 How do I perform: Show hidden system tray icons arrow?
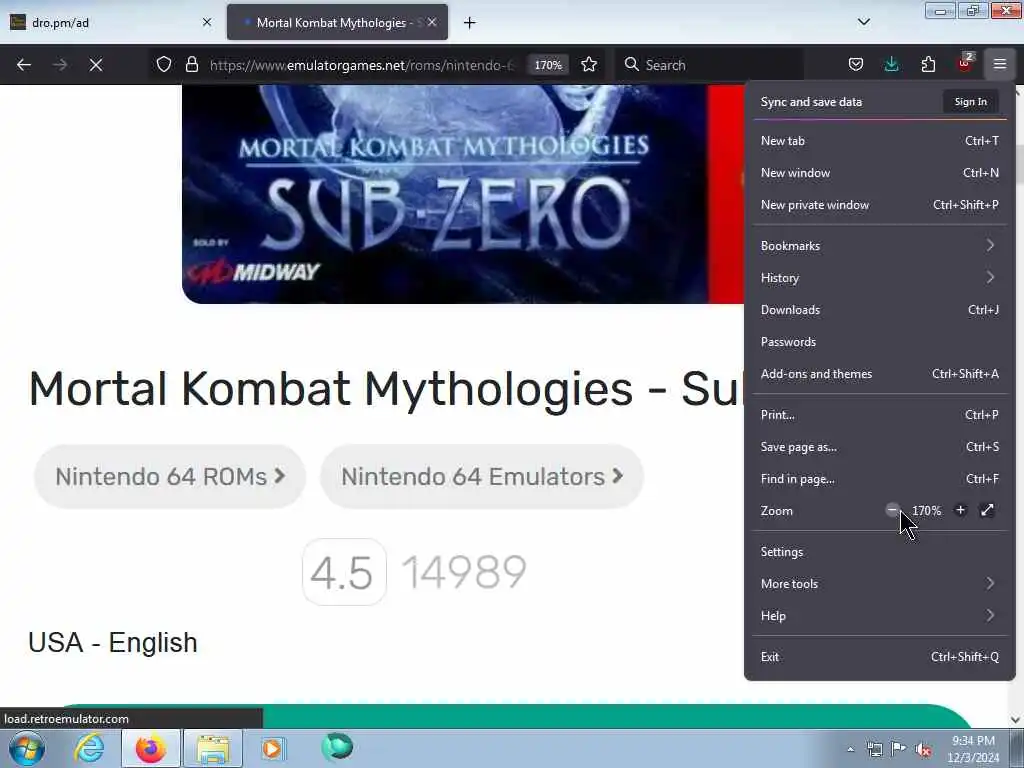tap(850, 749)
